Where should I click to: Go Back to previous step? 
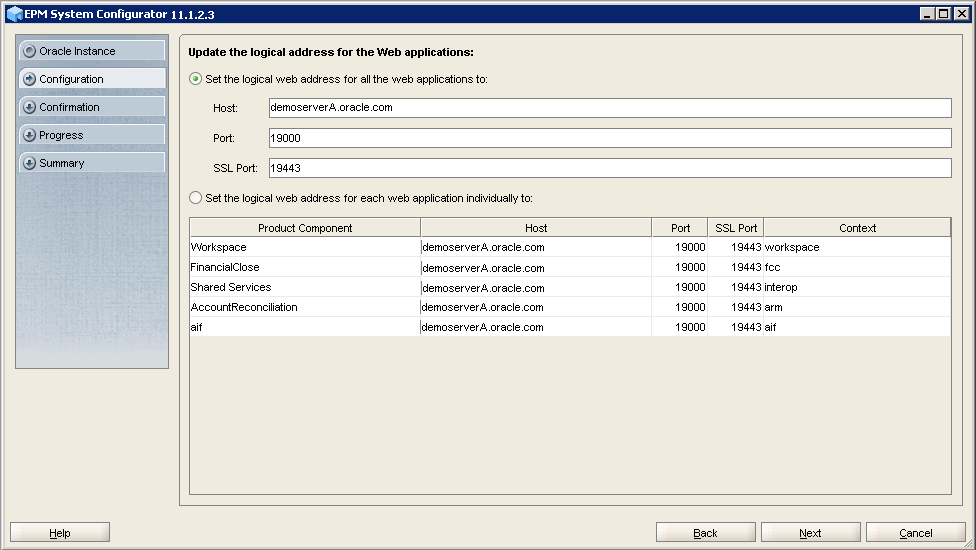[705, 533]
